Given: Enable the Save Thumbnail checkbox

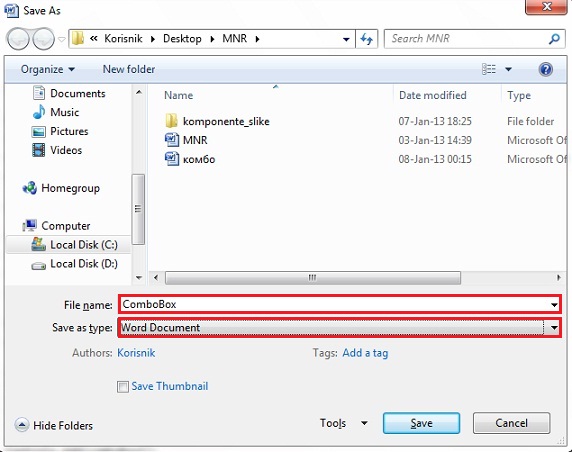Looking at the screenshot, I should 123,386.
